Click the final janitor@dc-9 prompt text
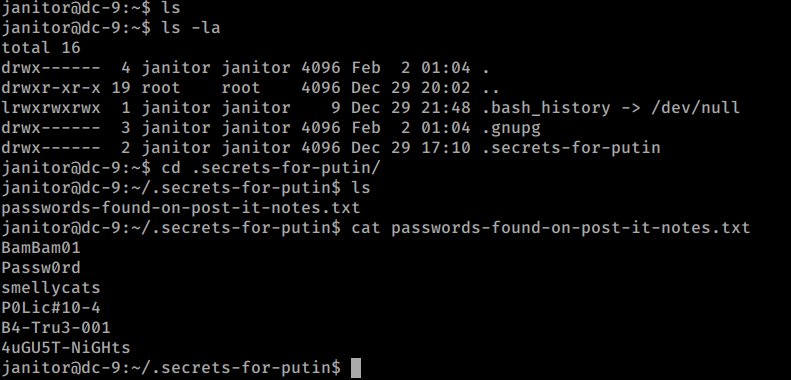The height and width of the screenshot is (380, 791). [171, 368]
